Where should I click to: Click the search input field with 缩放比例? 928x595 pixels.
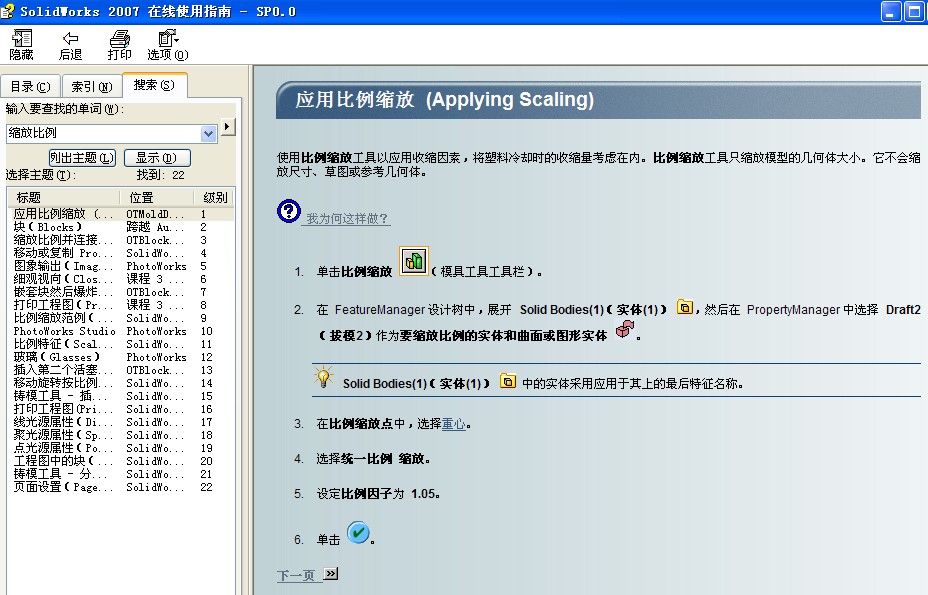point(104,134)
